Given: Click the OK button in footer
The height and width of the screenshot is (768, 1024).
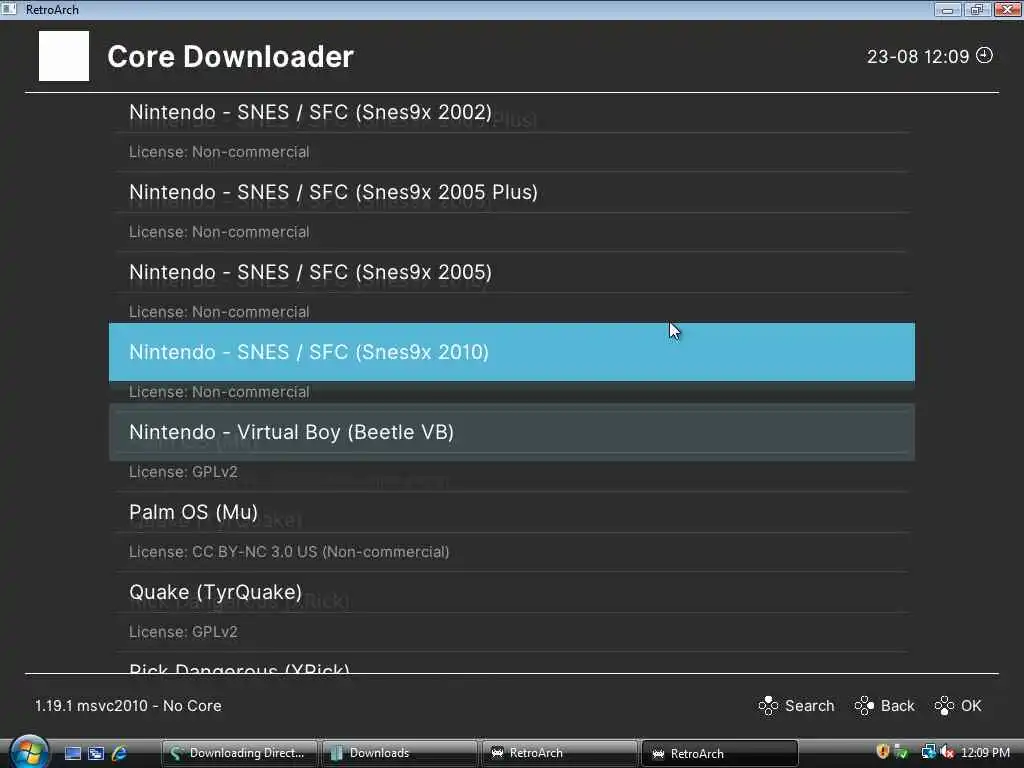Looking at the screenshot, I should [957, 706].
